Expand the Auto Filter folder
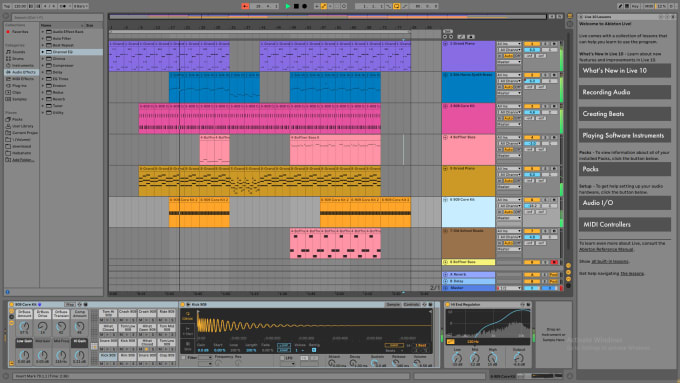 pos(42,38)
